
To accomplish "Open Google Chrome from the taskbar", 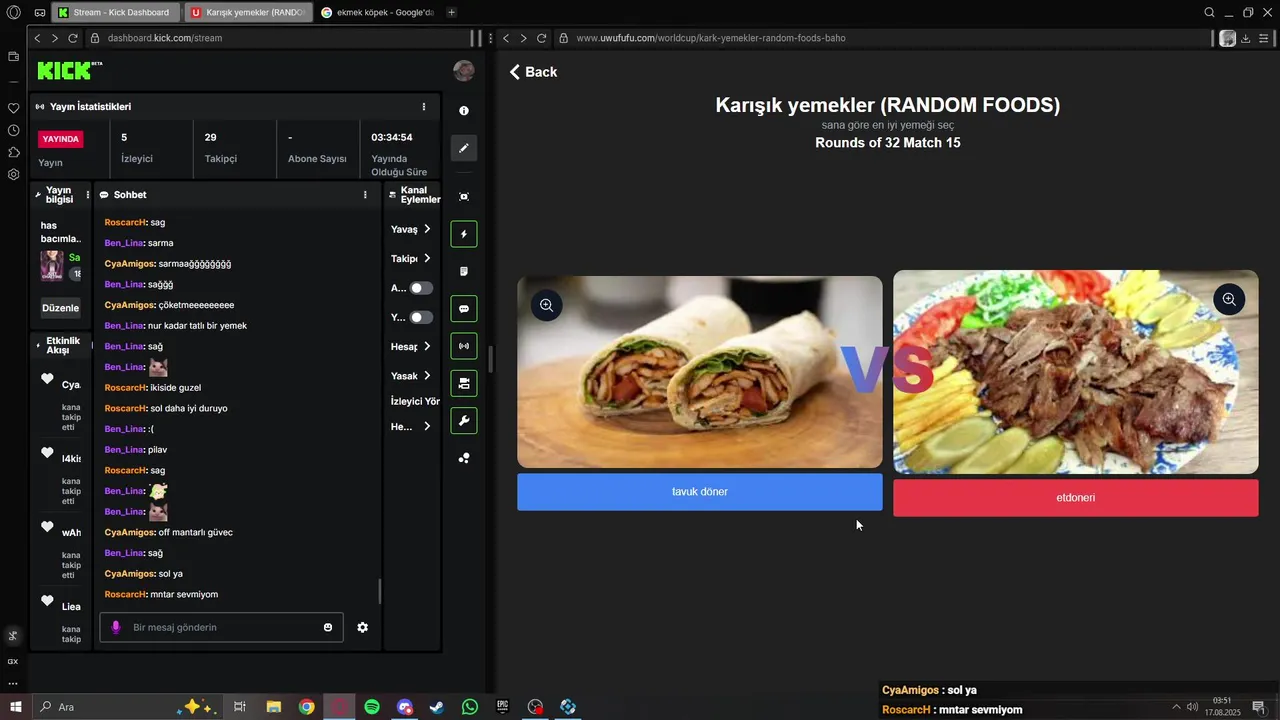I will (x=306, y=707).
